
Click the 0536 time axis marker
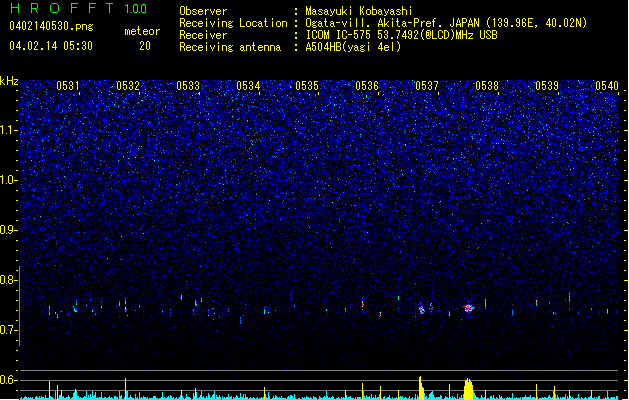pyautogui.click(x=367, y=86)
